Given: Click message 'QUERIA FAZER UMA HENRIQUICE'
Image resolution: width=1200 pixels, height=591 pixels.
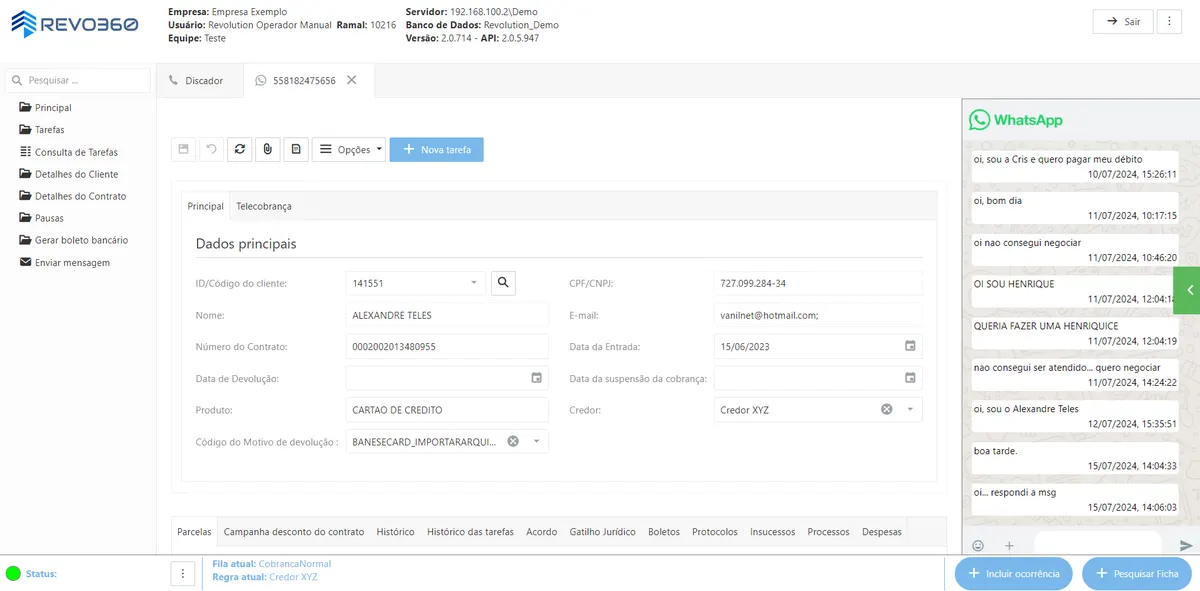Looking at the screenshot, I should pos(1075,333).
